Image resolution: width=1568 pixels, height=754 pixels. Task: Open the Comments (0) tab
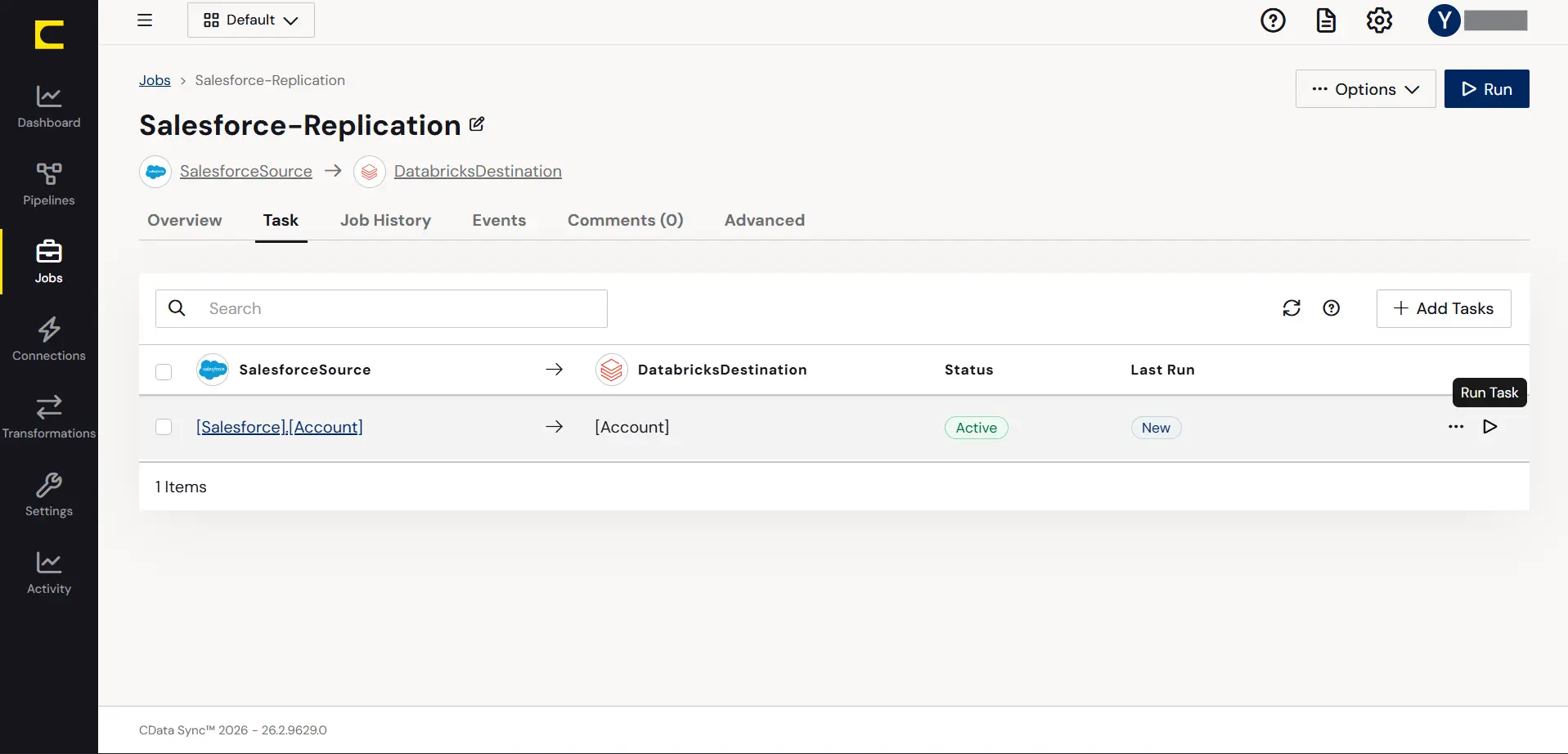(x=626, y=220)
